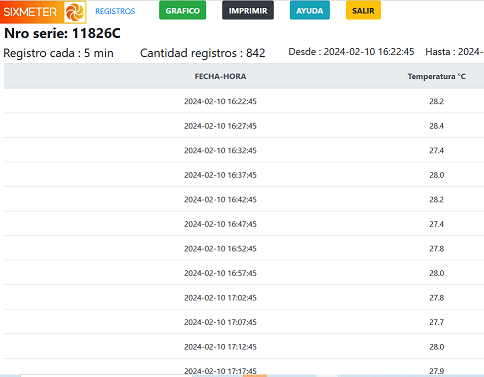Click the FECHA-HORA column header
This screenshot has height=377, width=484.
[x=220, y=76]
